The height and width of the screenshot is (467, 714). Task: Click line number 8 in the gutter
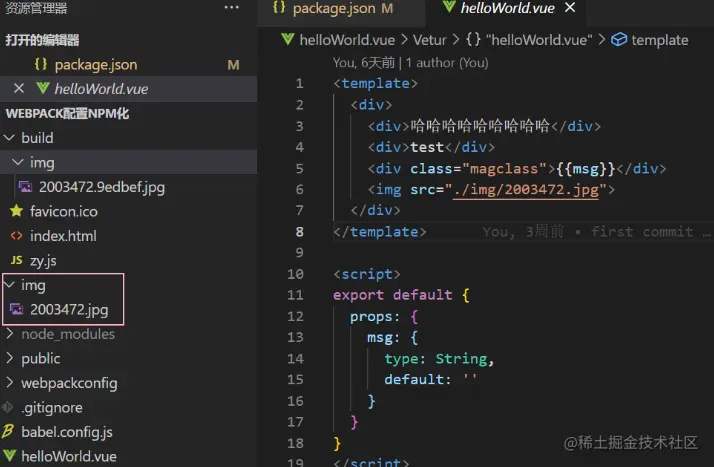pos(299,232)
